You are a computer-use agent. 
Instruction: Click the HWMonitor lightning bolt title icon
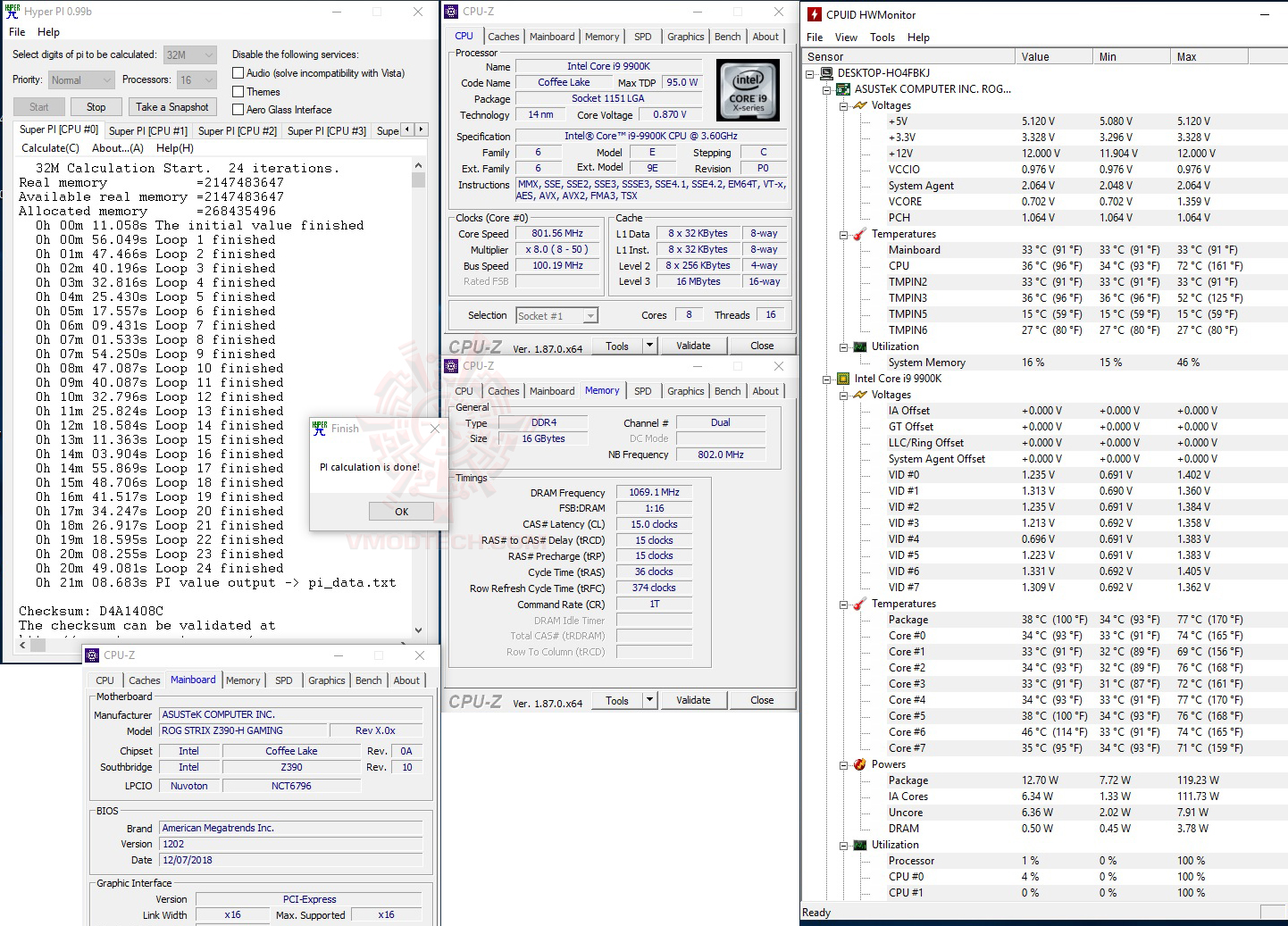click(814, 14)
